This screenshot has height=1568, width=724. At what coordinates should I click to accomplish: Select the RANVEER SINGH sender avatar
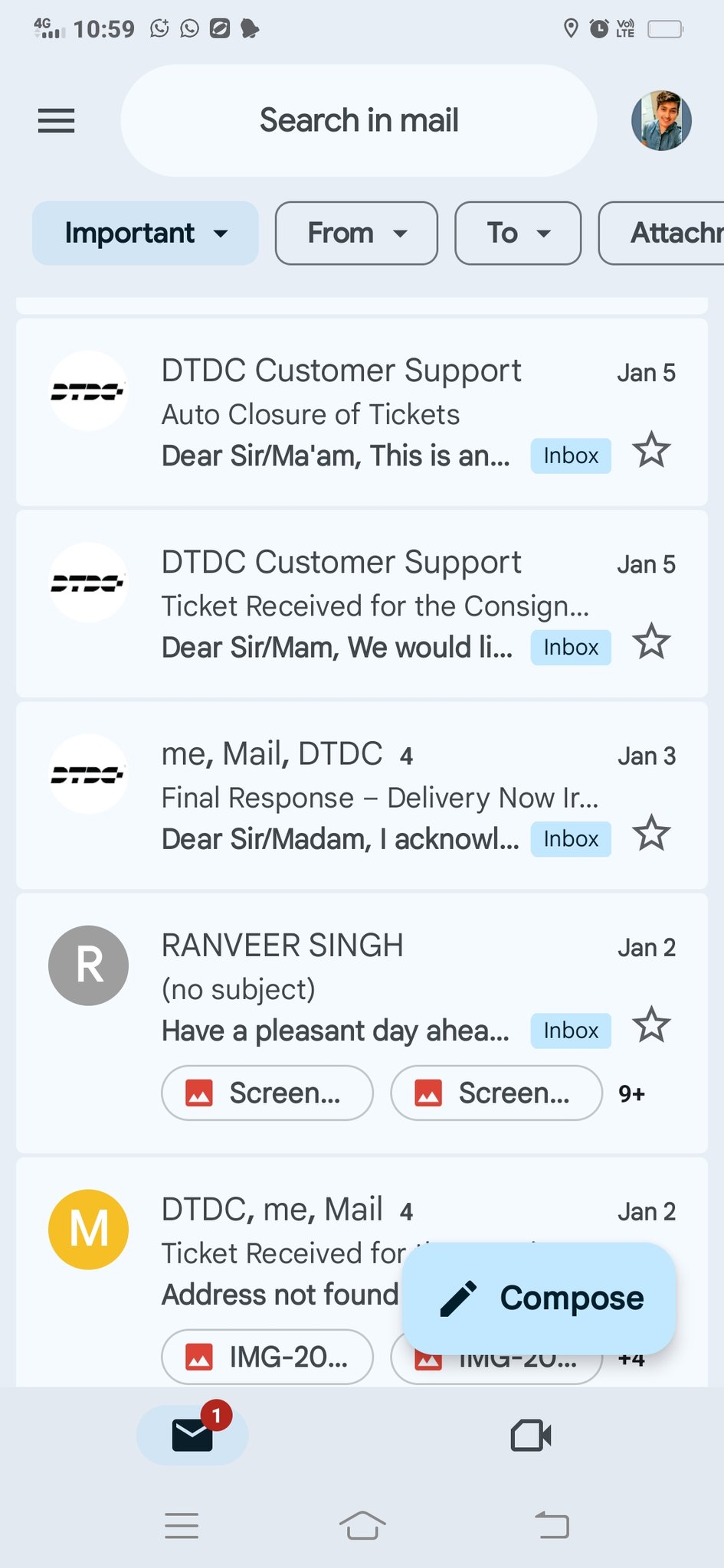coord(88,965)
